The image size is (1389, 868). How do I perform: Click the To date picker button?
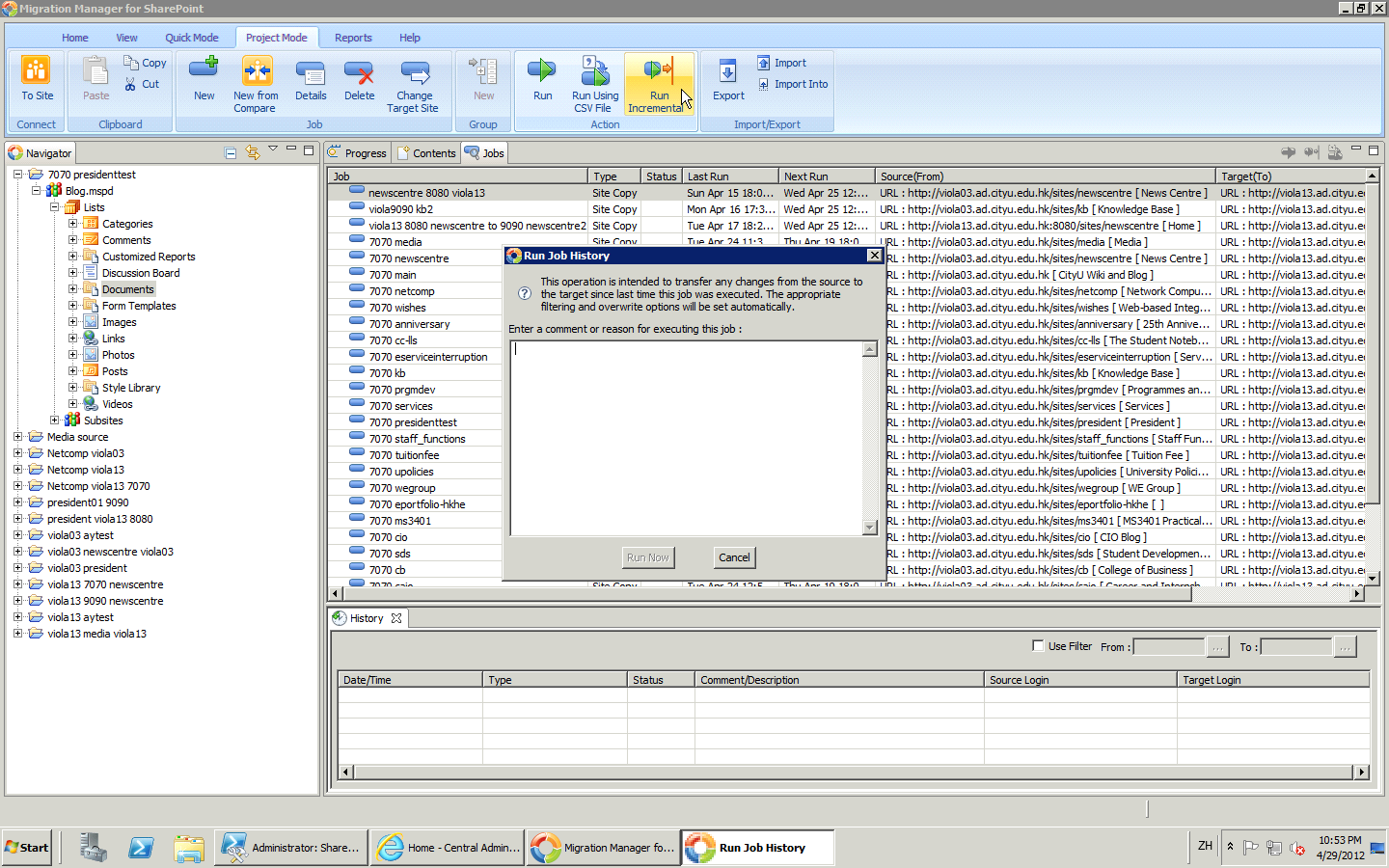[x=1345, y=646]
